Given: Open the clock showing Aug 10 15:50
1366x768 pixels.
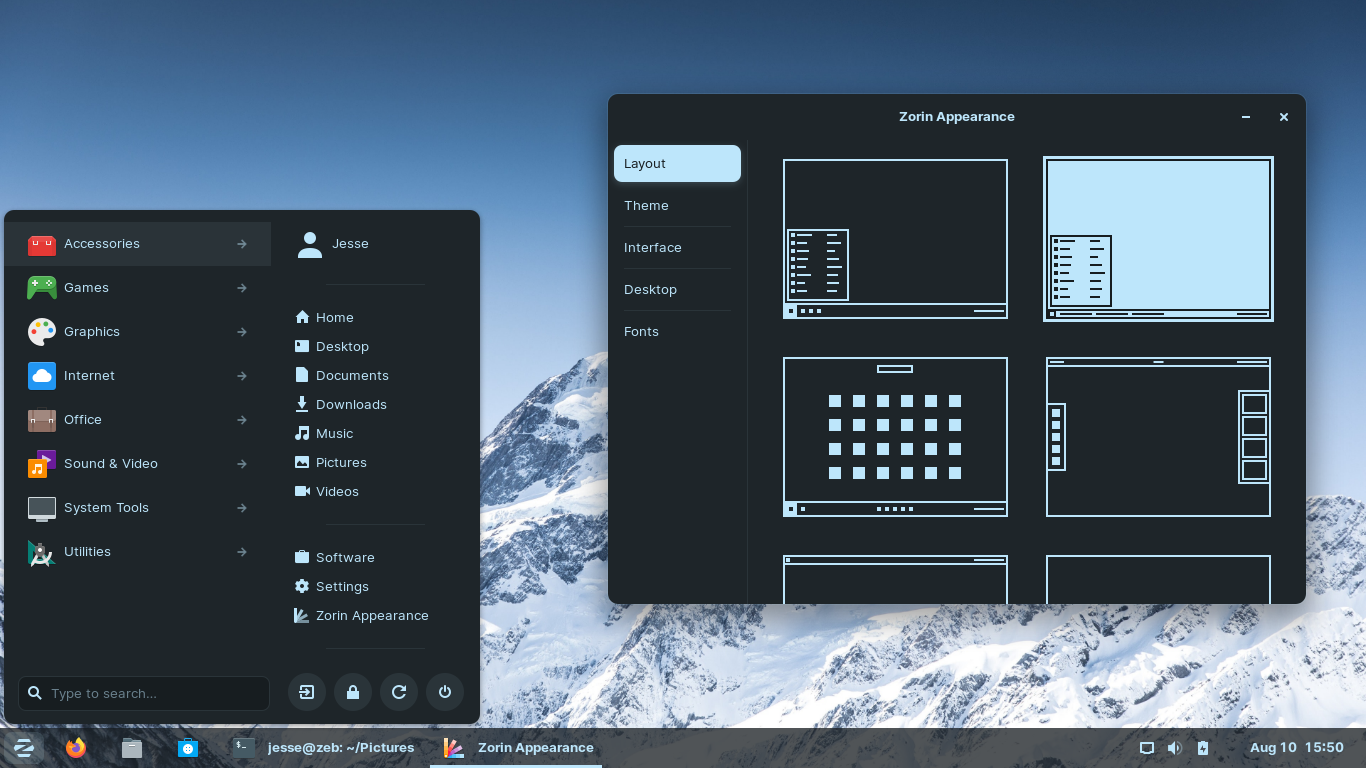Looking at the screenshot, I should (1297, 748).
